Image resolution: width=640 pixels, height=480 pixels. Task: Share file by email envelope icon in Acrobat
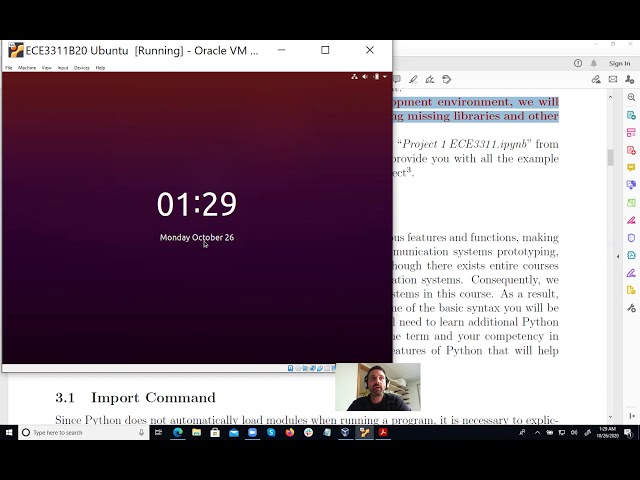[614, 79]
